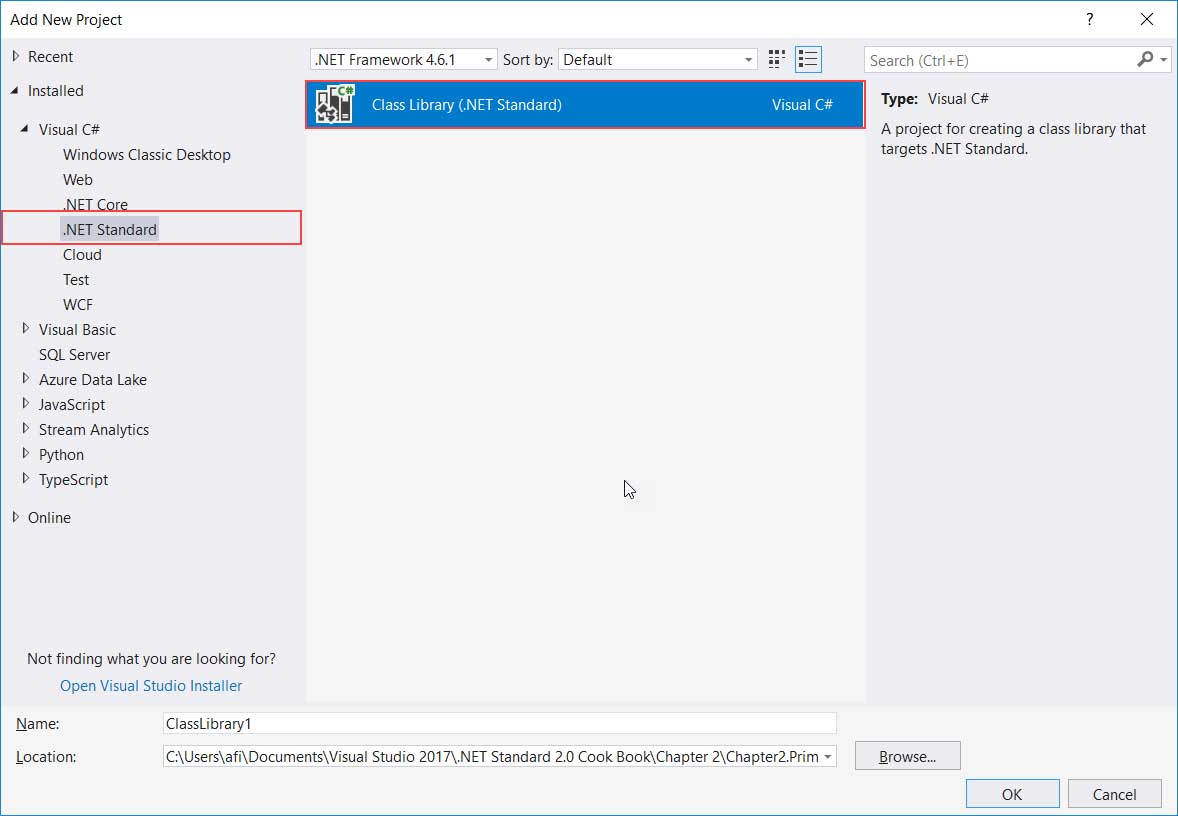Open Visual Studio Installer link
1178x816 pixels.
coord(151,685)
